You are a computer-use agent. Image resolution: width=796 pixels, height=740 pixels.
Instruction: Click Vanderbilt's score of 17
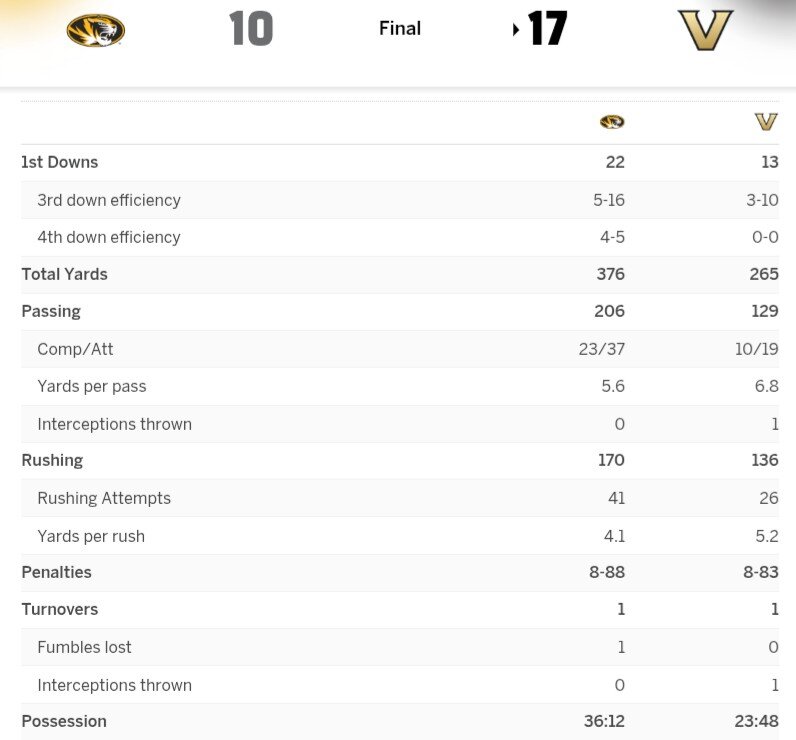[548, 29]
